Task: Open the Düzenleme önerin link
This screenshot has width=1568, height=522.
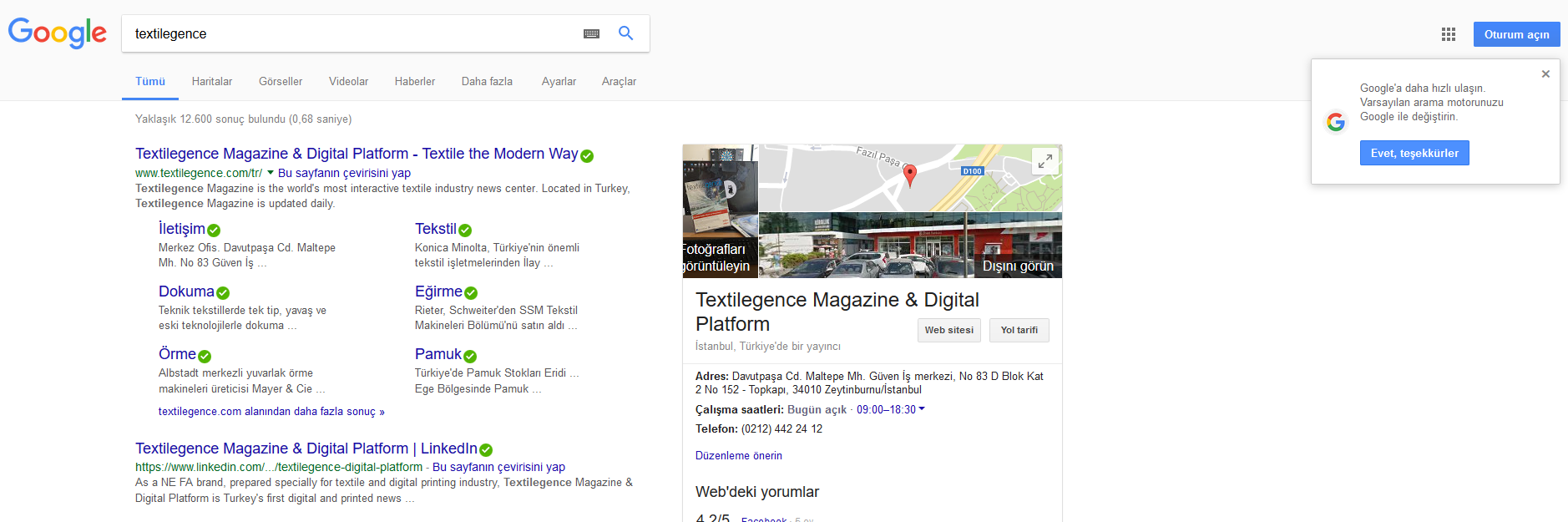Action: pos(738,456)
